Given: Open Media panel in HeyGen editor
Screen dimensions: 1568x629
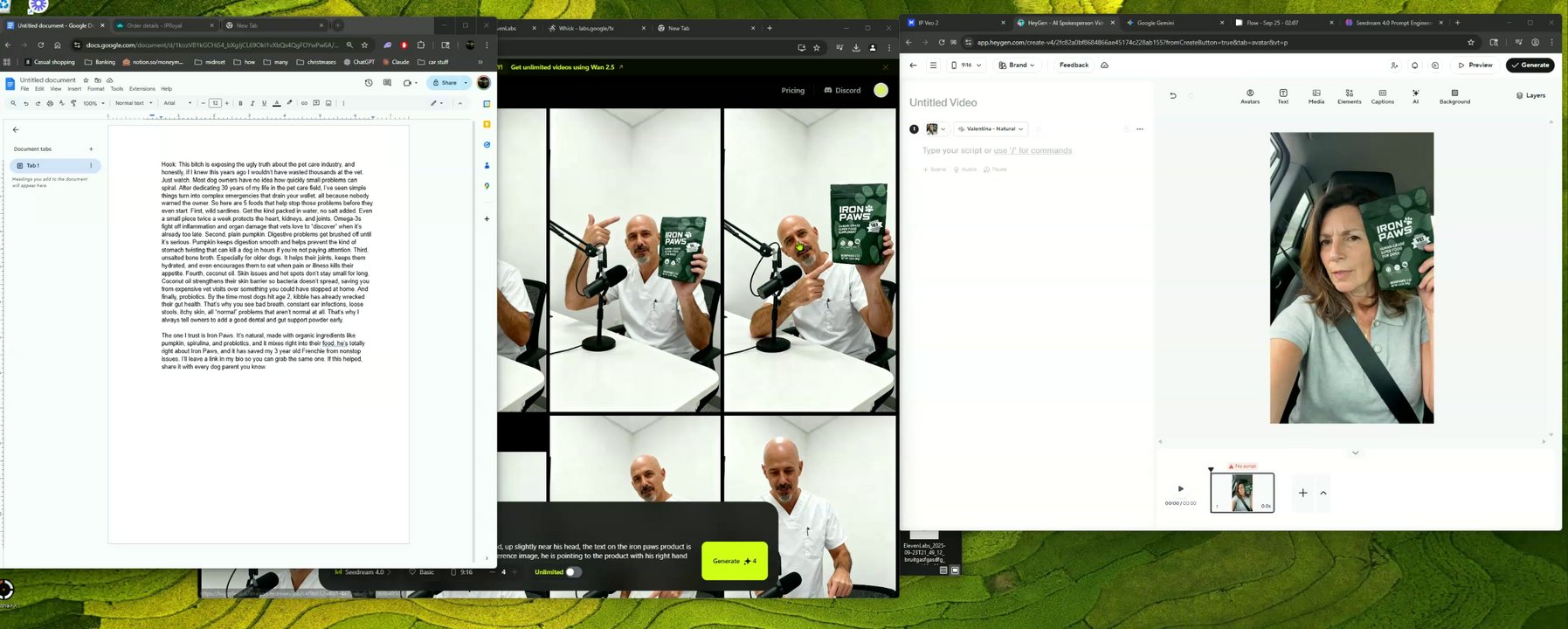Looking at the screenshot, I should point(1316,96).
